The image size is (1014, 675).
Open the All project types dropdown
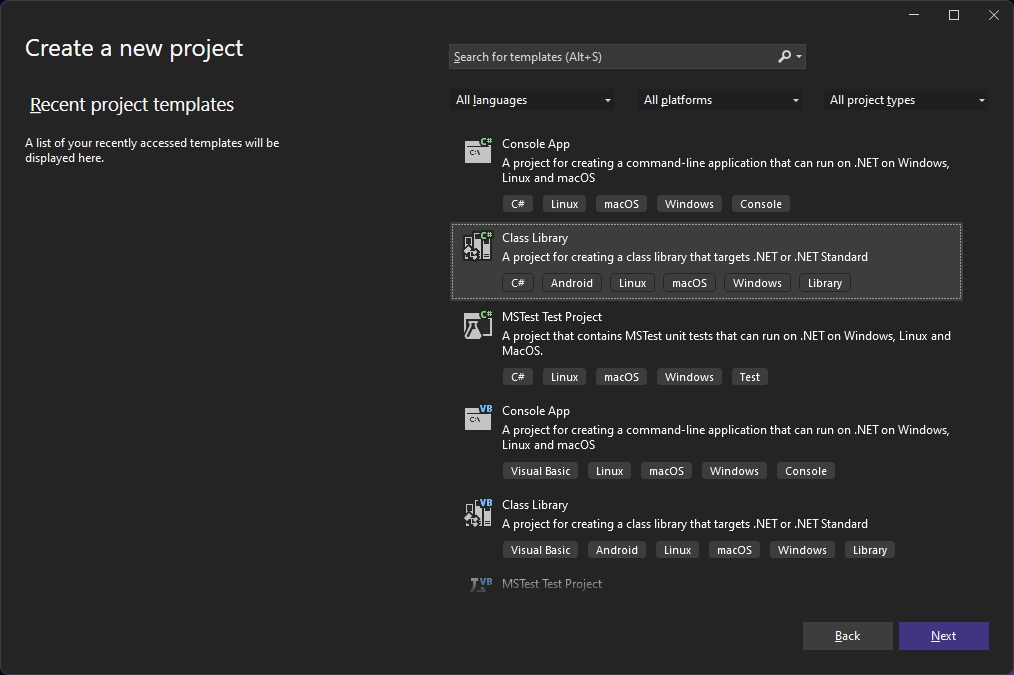point(907,100)
